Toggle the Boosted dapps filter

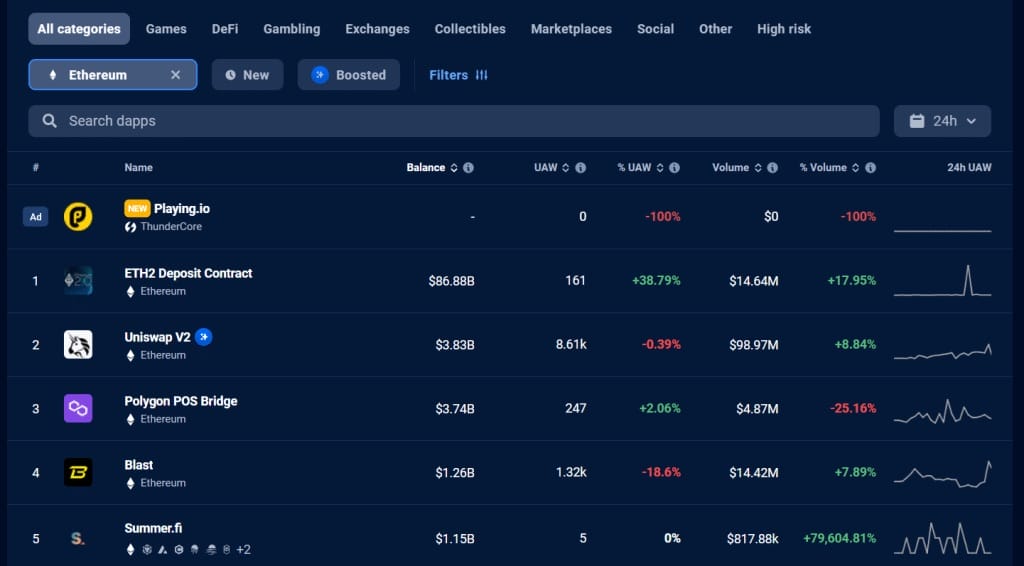pyautogui.click(x=348, y=75)
